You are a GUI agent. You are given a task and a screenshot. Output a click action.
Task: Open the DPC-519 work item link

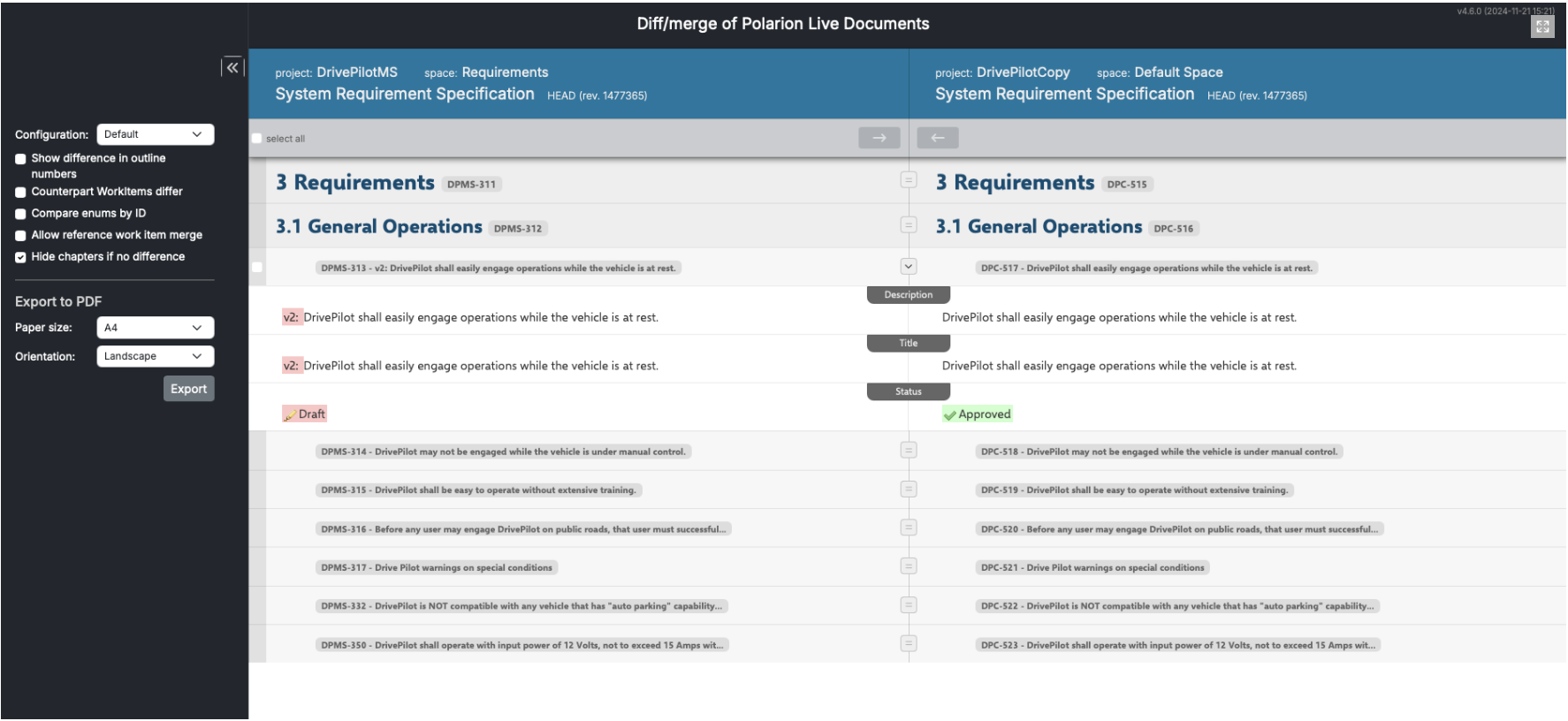tap(1135, 490)
